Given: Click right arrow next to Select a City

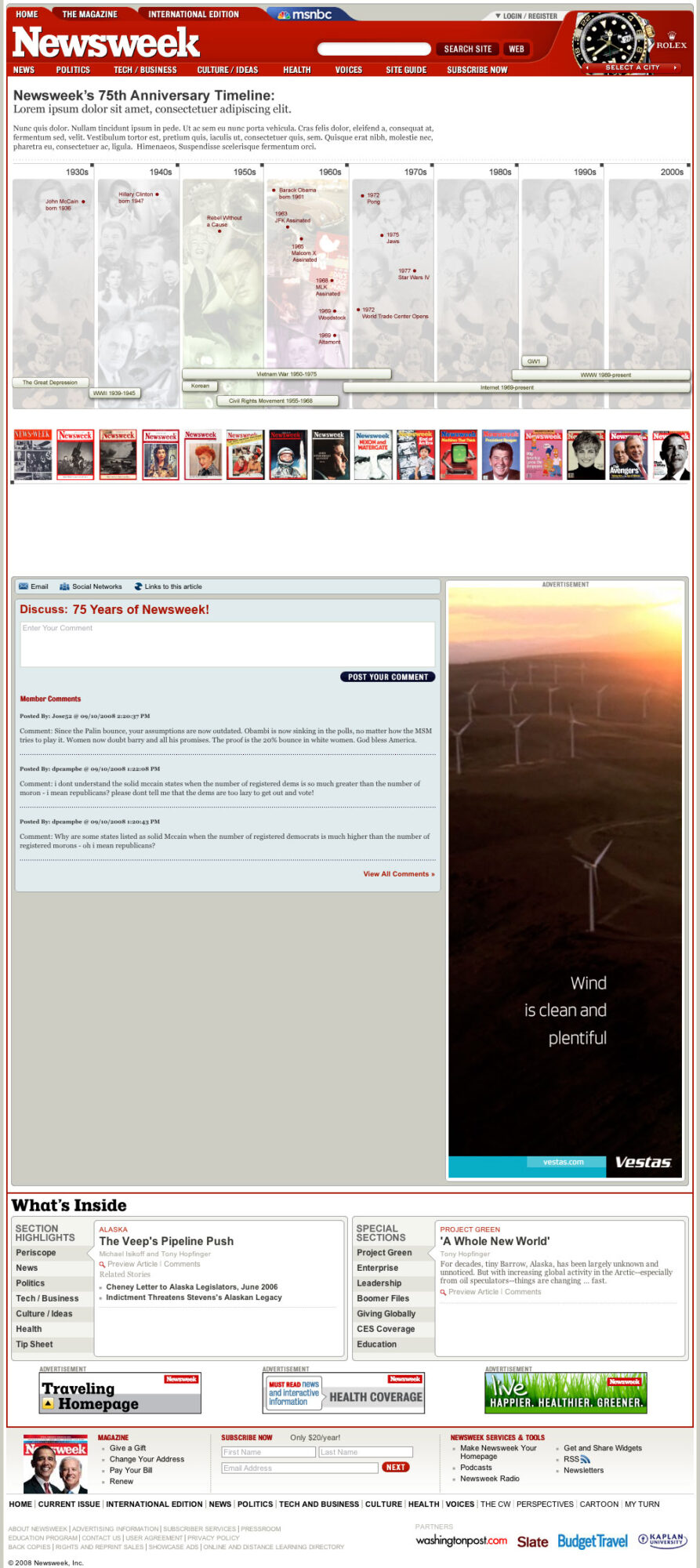Looking at the screenshot, I should [674, 67].
